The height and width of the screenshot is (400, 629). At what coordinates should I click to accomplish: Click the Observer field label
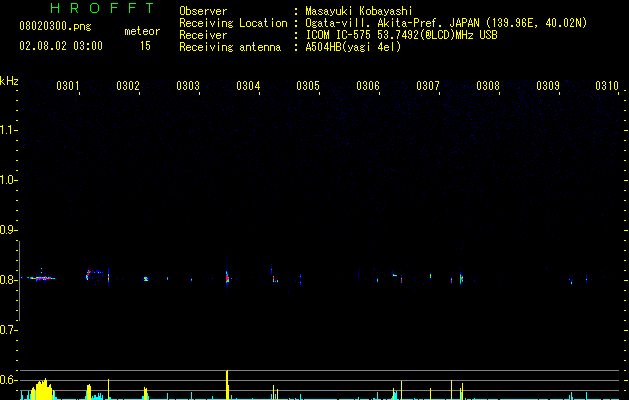pos(203,11)
